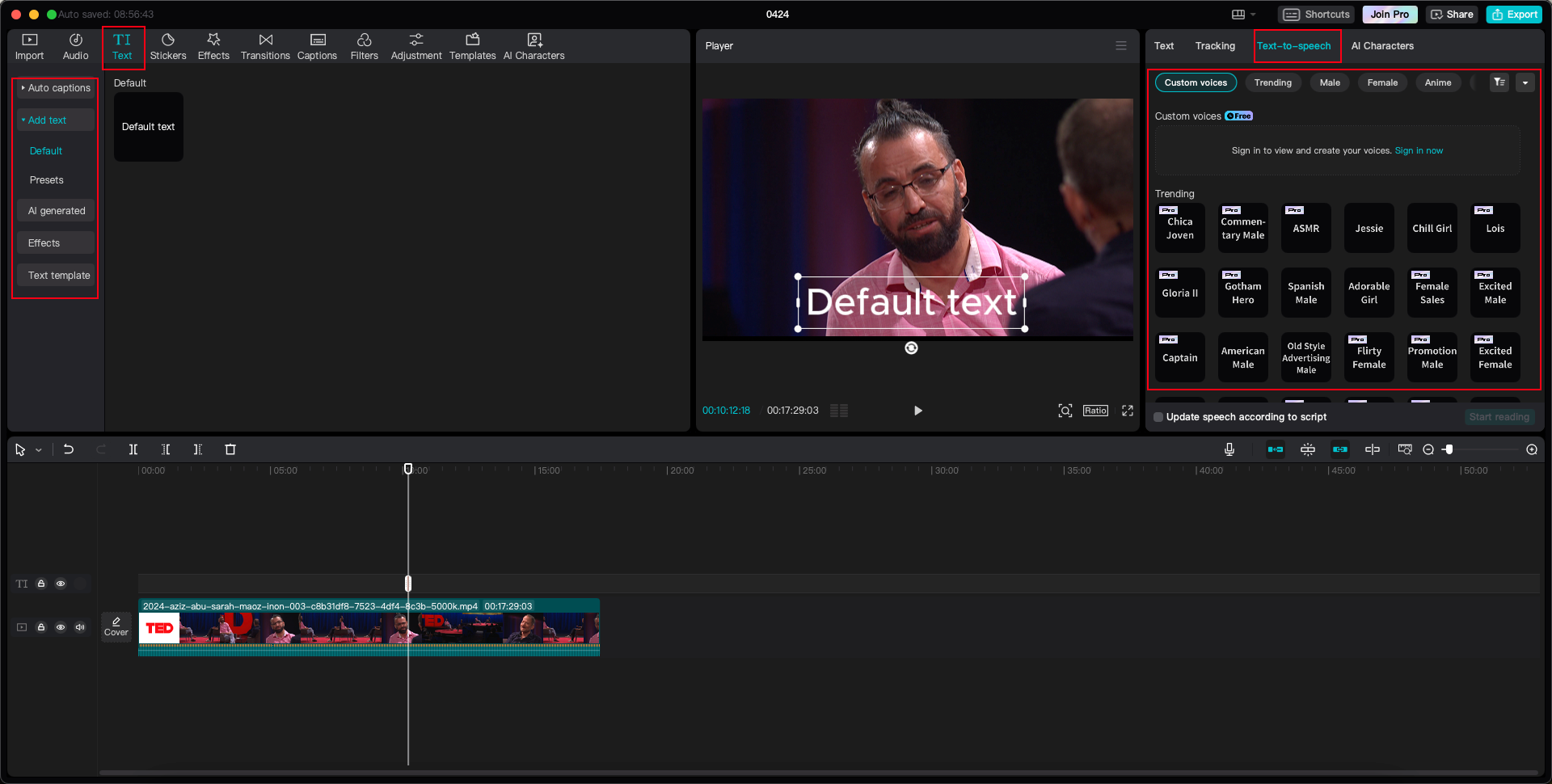Select the Anime voices filter

(1438, 82)
